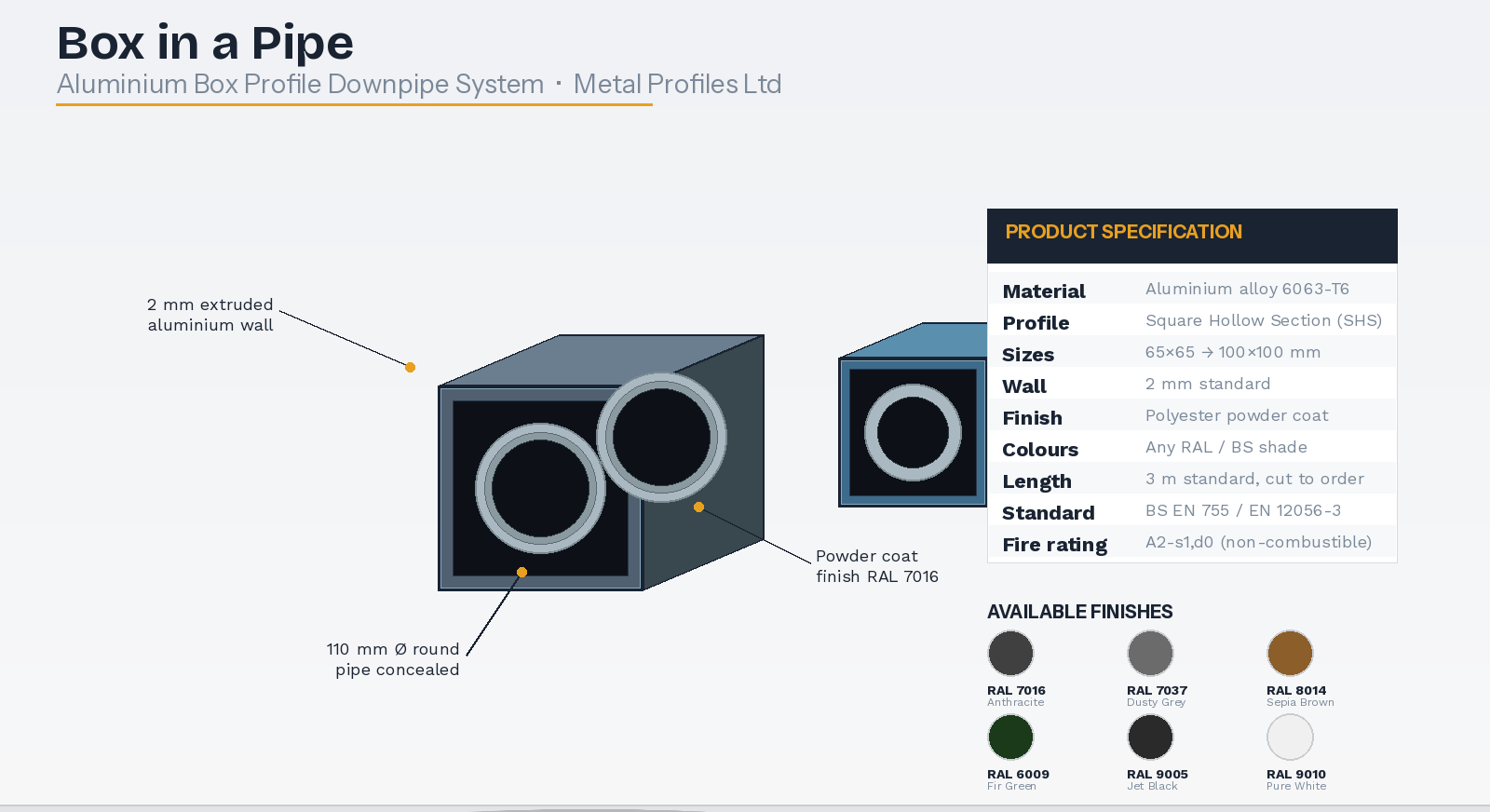The height and width of the screenshot is (812, 1490).
Task: Select the RAL 9005 Jet Black swatch
Action: [1150, 737]
